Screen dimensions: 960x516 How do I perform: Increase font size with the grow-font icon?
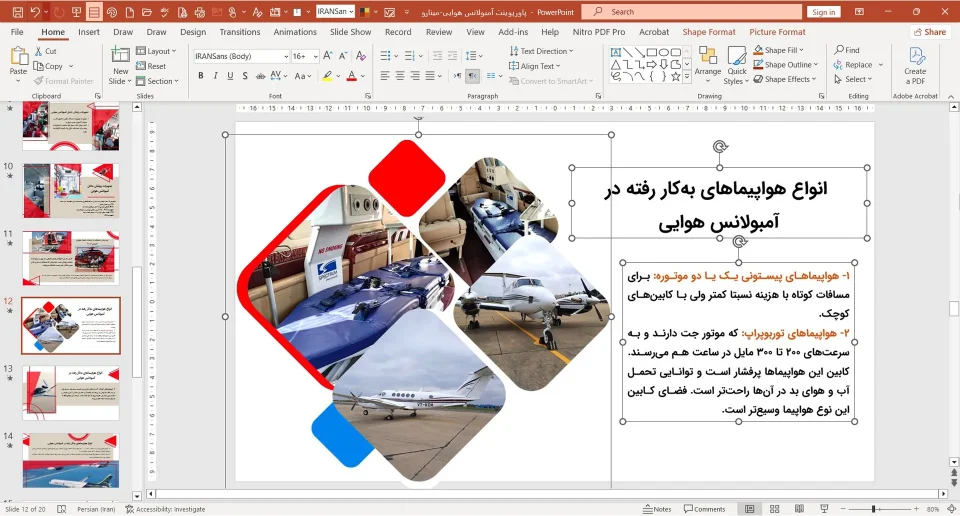tap(328, 56)
